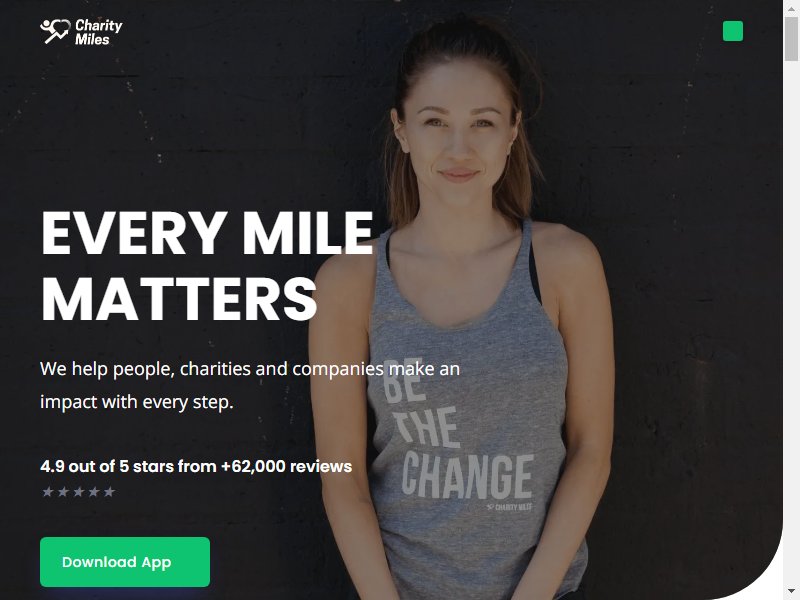Click the "Charity Miles" logo text
Viewport: 800px width, 600px height.
pyautogui.click(x=98, y=32)
